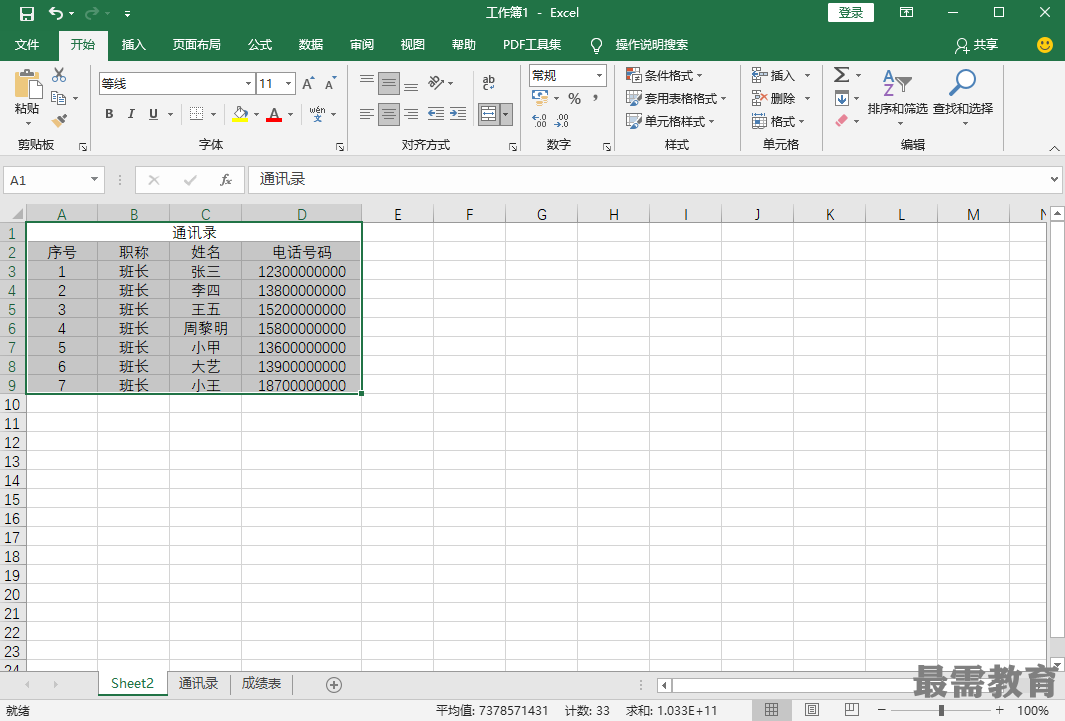Toggle middle vertical alignment

tap(389, 83)
